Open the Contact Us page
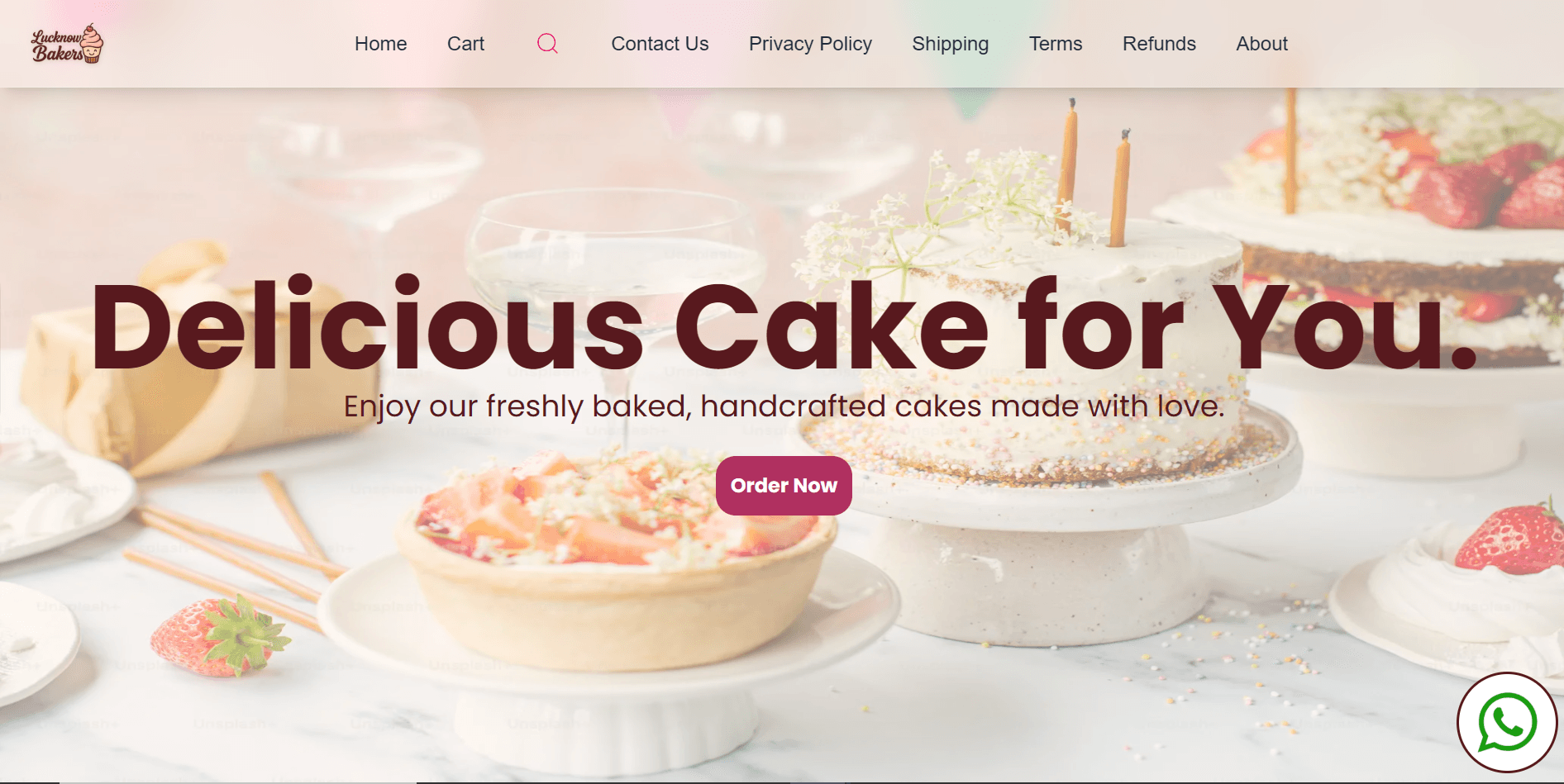This screenshot has height=784, width=1564. point(660,44)
